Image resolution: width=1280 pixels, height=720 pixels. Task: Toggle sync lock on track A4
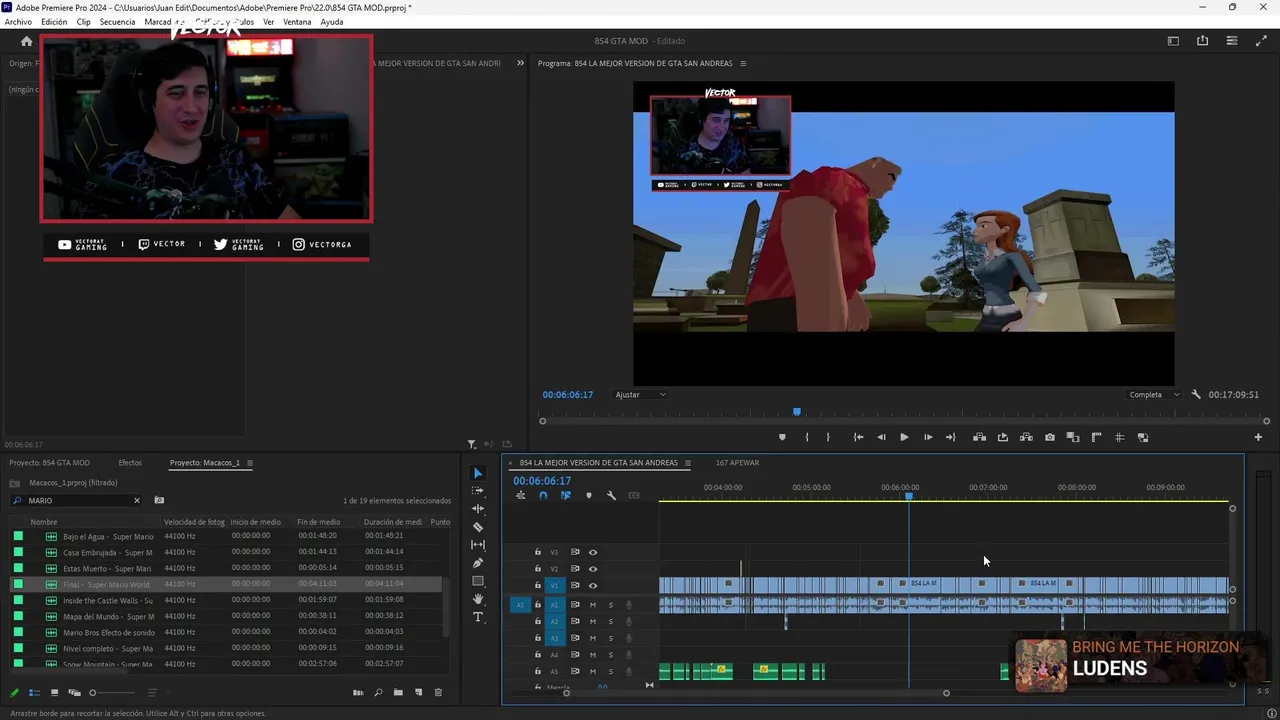tap(575, 655)
